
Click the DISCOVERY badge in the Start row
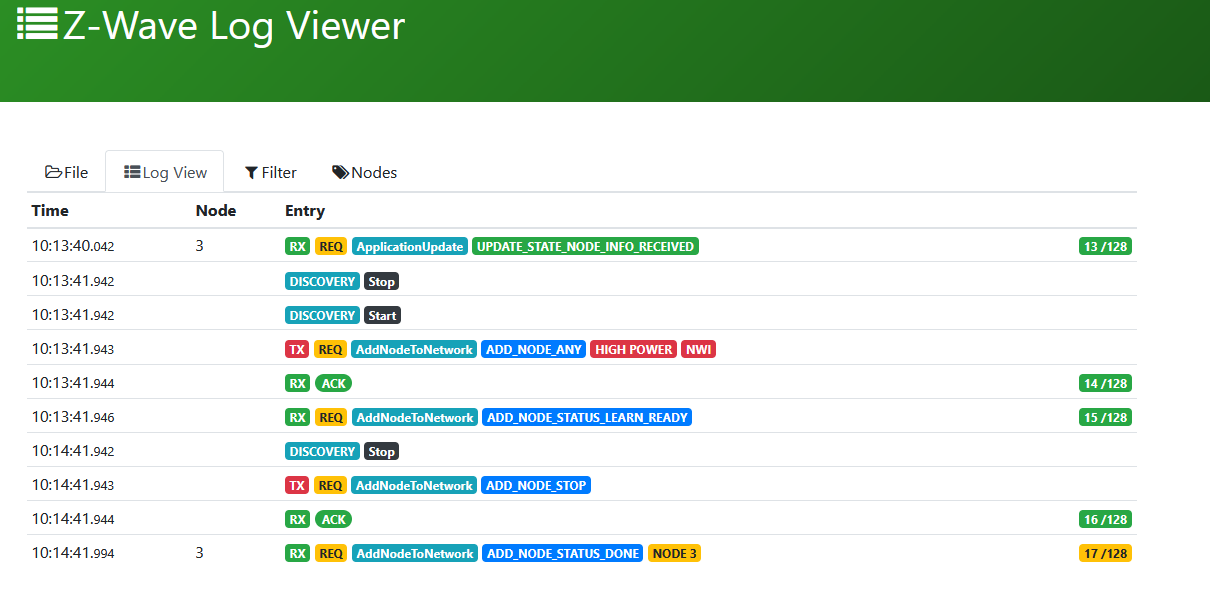coord(322,315)
